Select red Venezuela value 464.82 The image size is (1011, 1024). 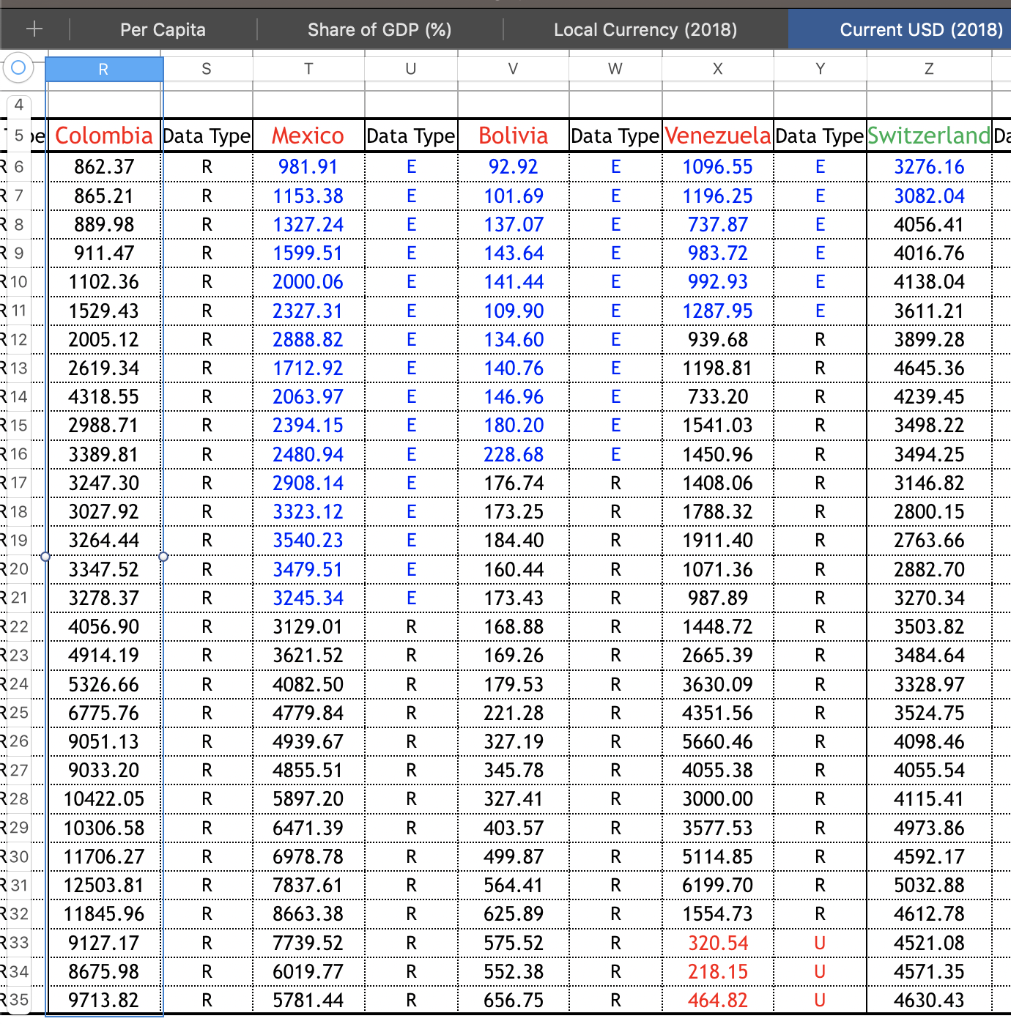tap(717, 1000)
